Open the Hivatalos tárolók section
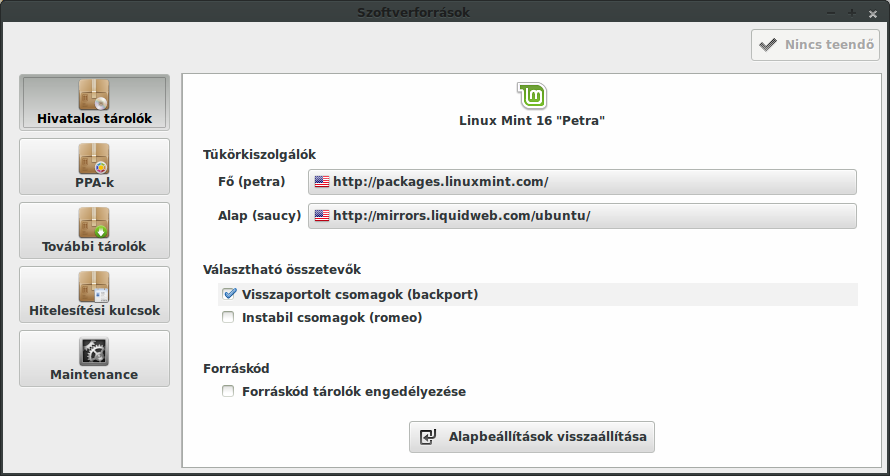 point(94,102)
